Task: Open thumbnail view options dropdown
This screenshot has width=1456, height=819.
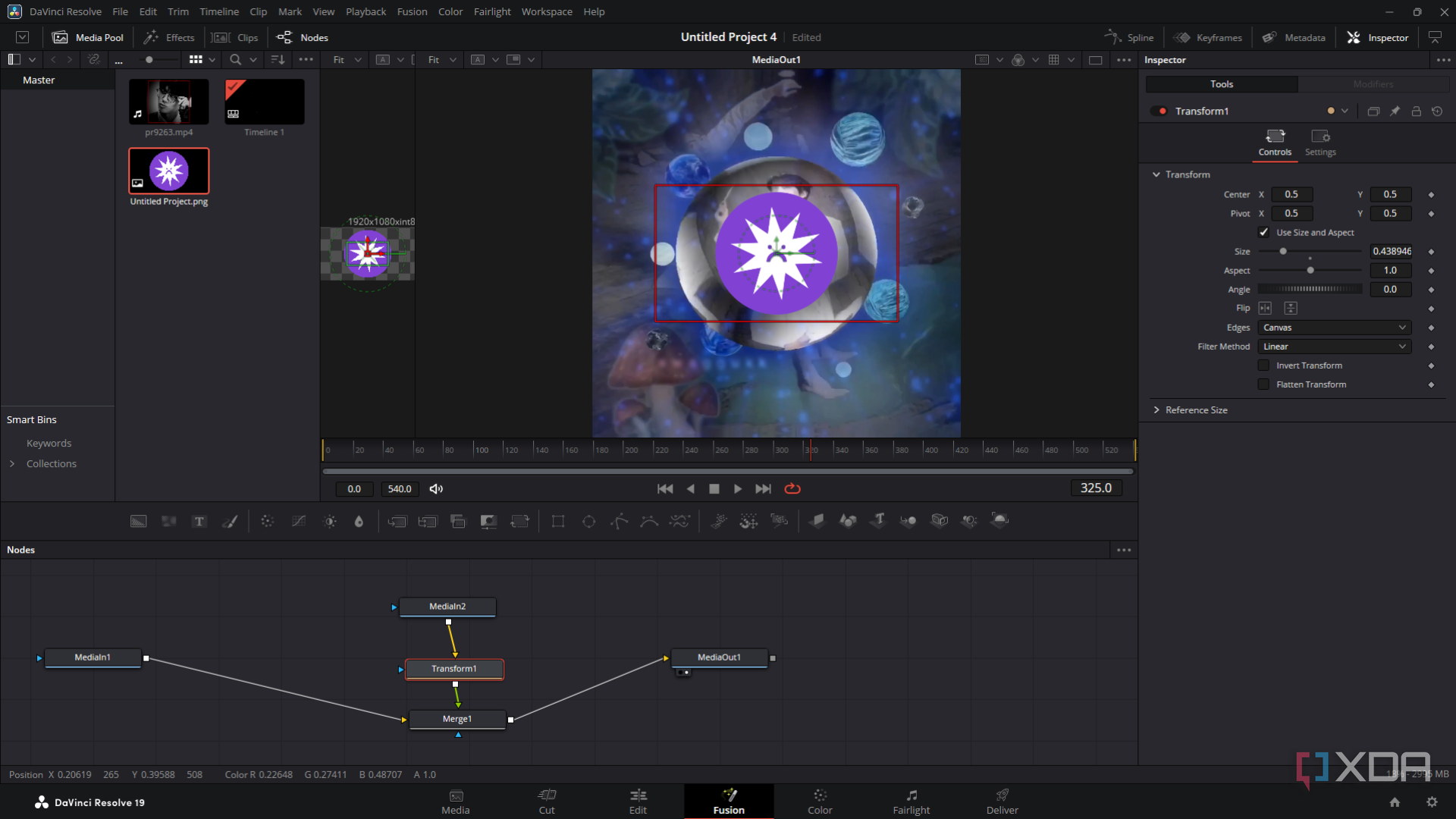Action: (x=212, y=60)
